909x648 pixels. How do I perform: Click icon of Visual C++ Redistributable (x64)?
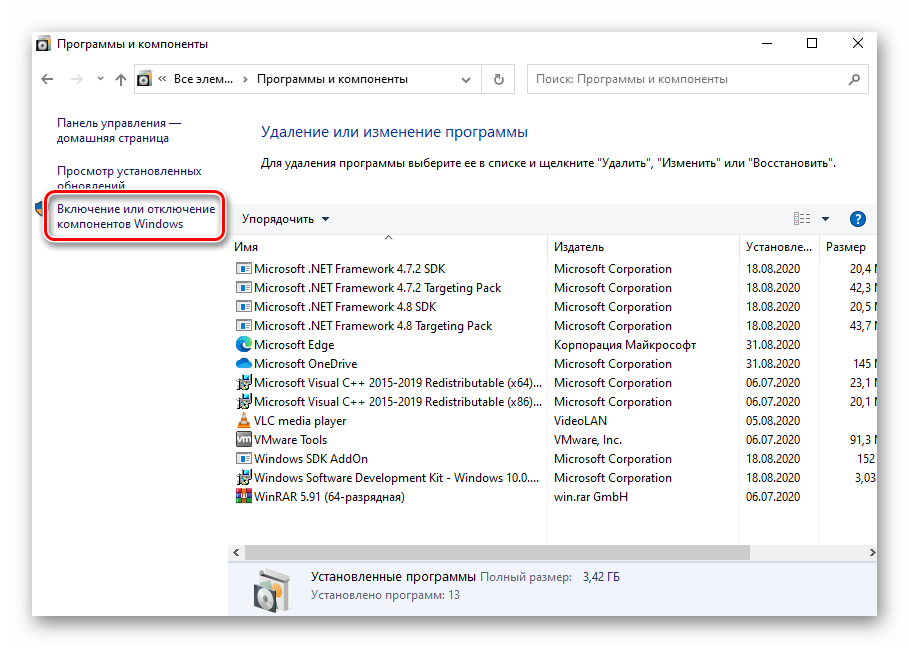tap(243, 383)
